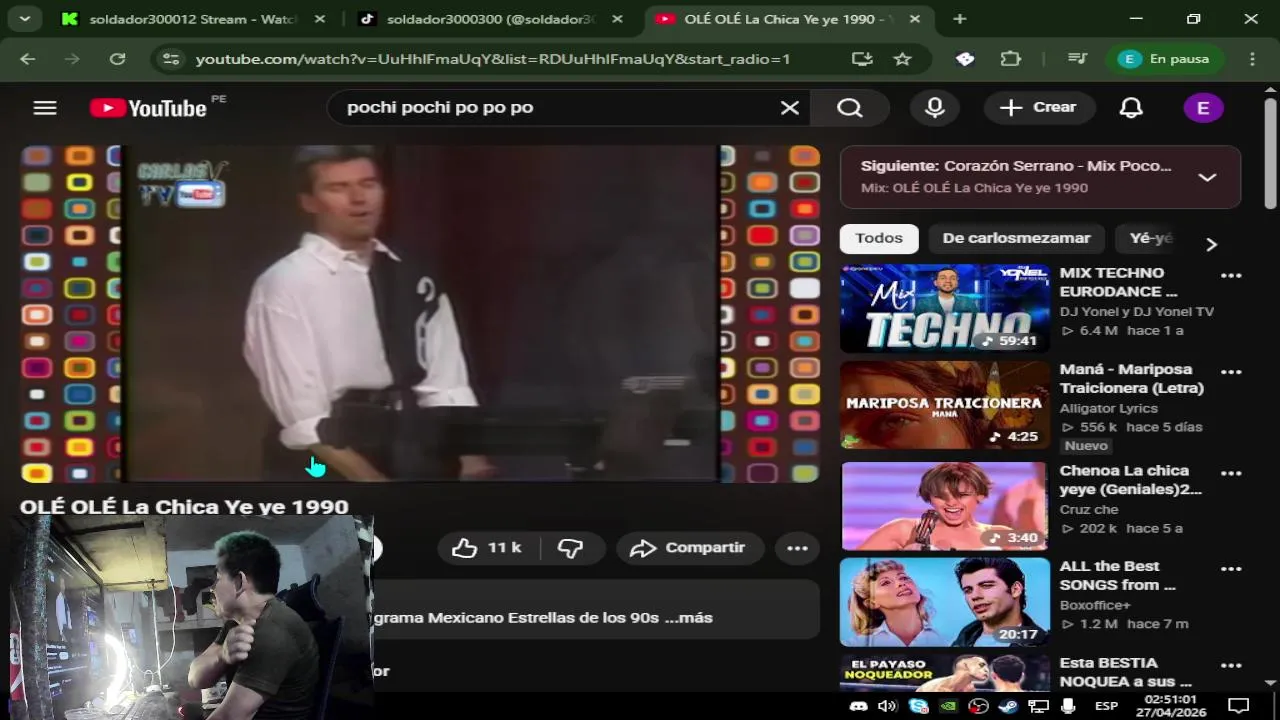Viewport: 1280px width, 720px height.
Task: Share the video with Compartir
Action: 688,548
